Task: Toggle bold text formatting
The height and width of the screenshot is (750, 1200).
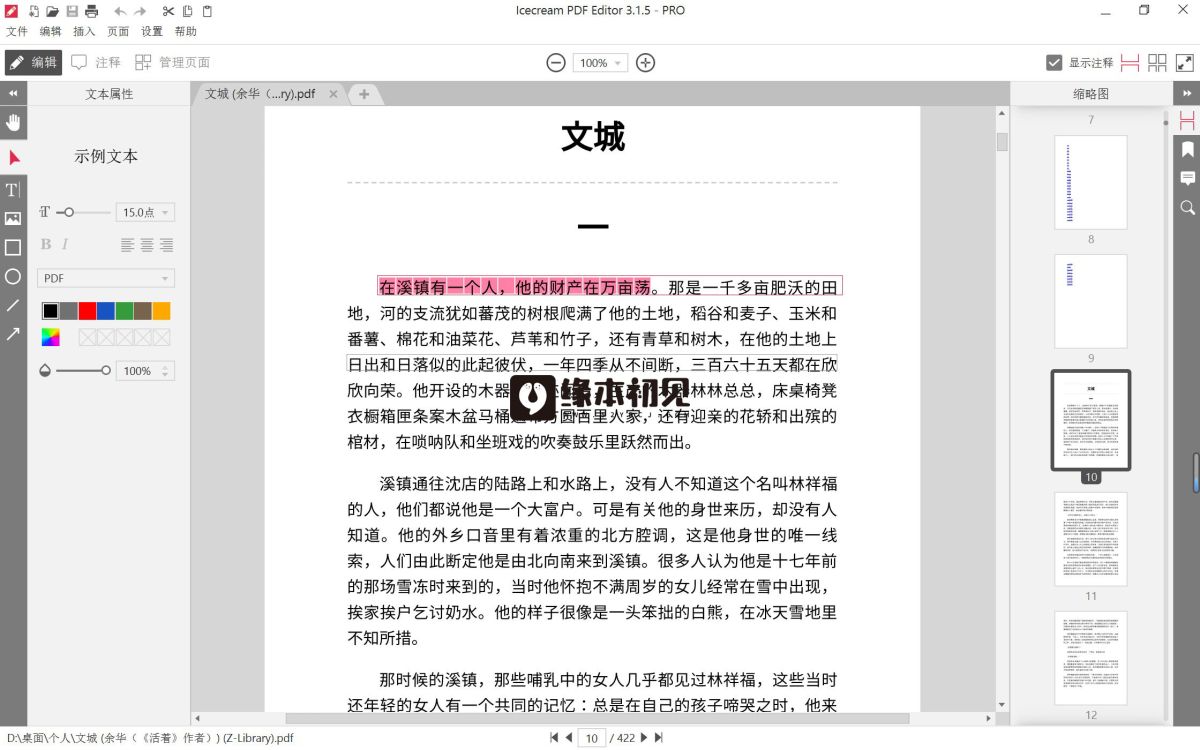Action: pos(45,245)
